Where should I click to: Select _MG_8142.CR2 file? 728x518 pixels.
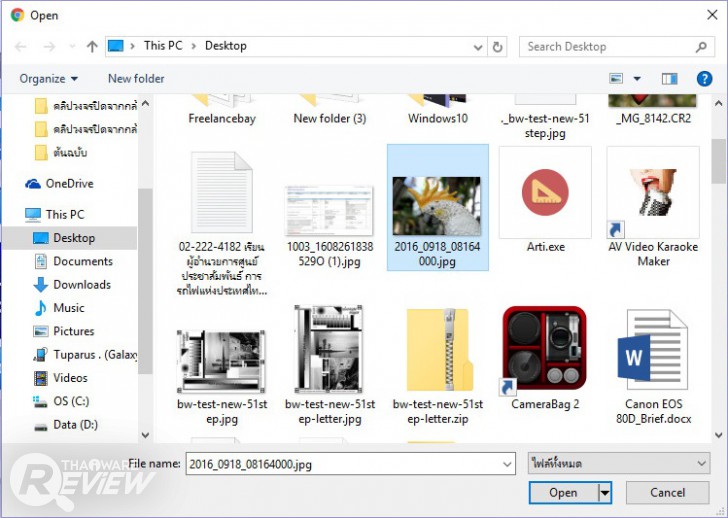point(653,110)
